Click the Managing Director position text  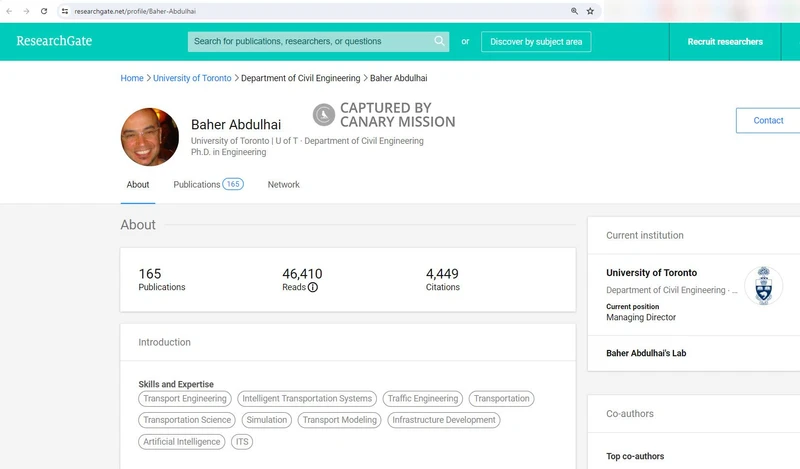[x=641, y=317]
